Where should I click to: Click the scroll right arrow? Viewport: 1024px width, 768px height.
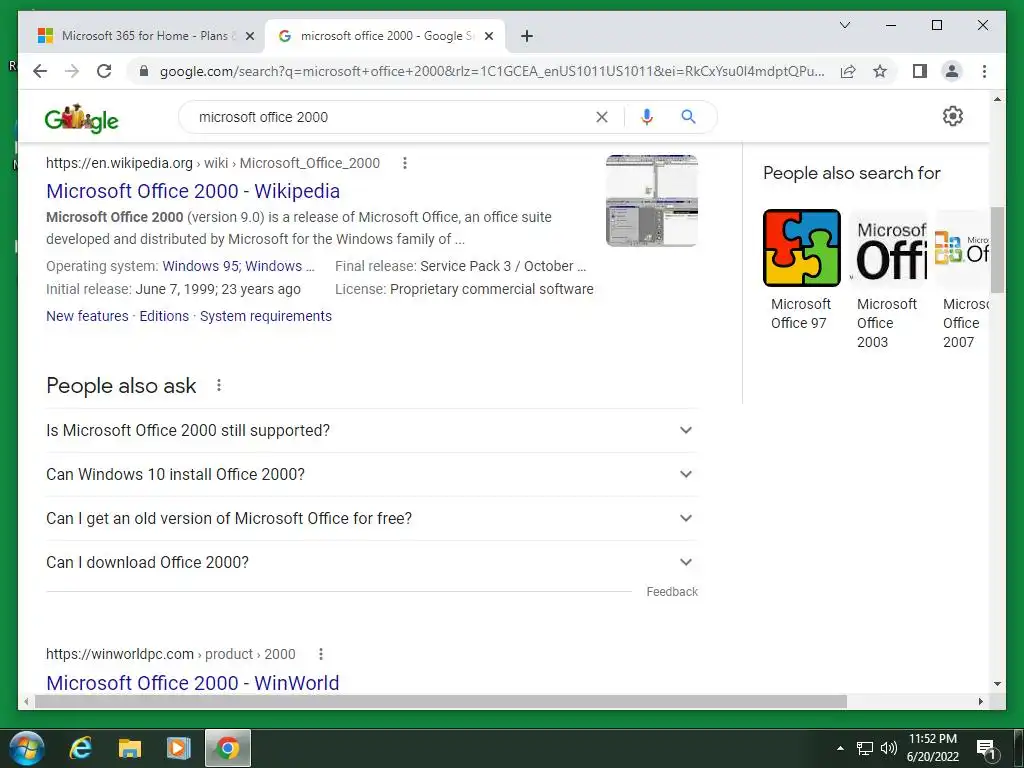pos(980,701)
